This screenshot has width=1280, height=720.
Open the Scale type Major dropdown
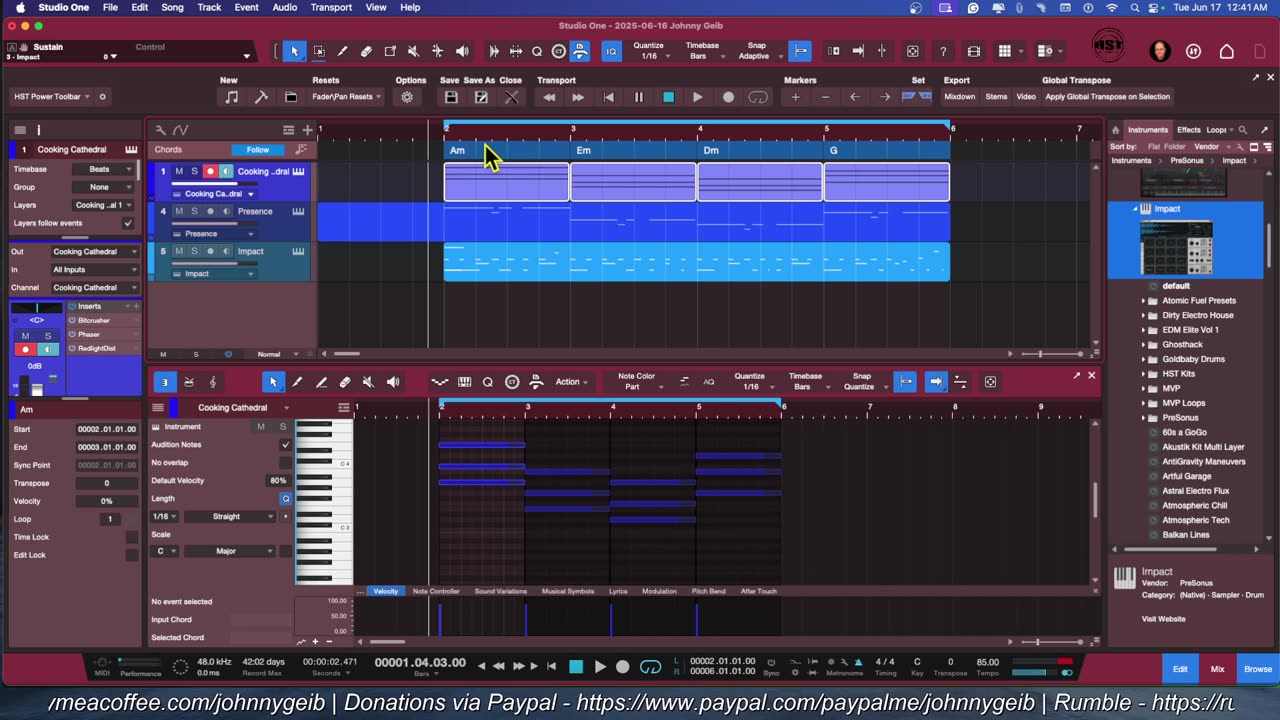point(231,551)
